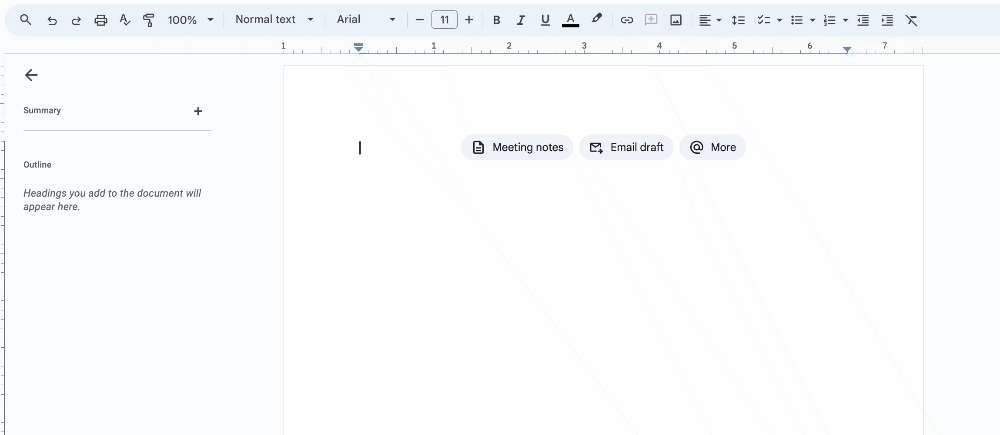Open the zoom 100% dropdown
Image resolution: width=1000 pixels, height=435 pixels.
(x=190, y=20)
